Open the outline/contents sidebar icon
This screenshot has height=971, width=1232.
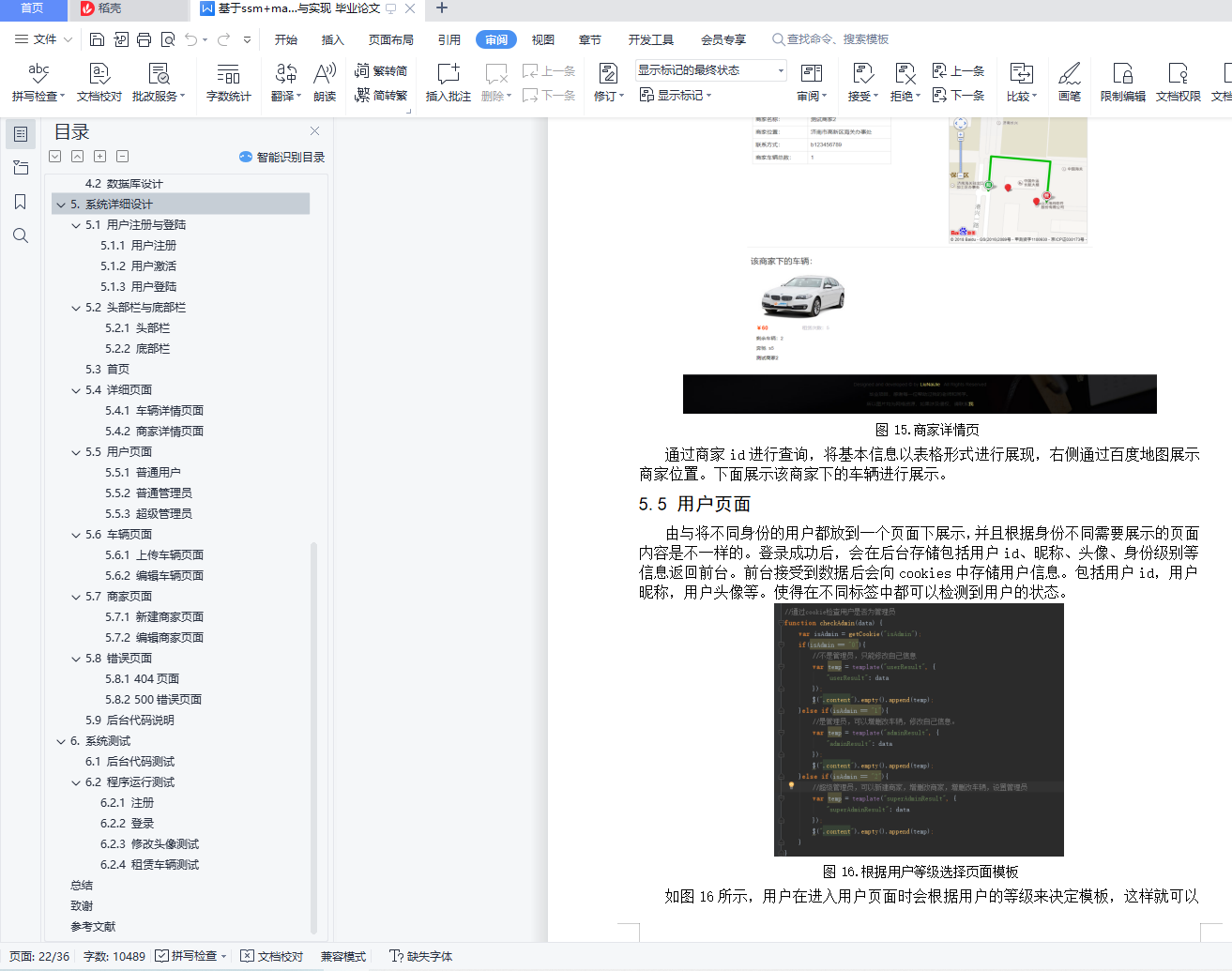21,134
